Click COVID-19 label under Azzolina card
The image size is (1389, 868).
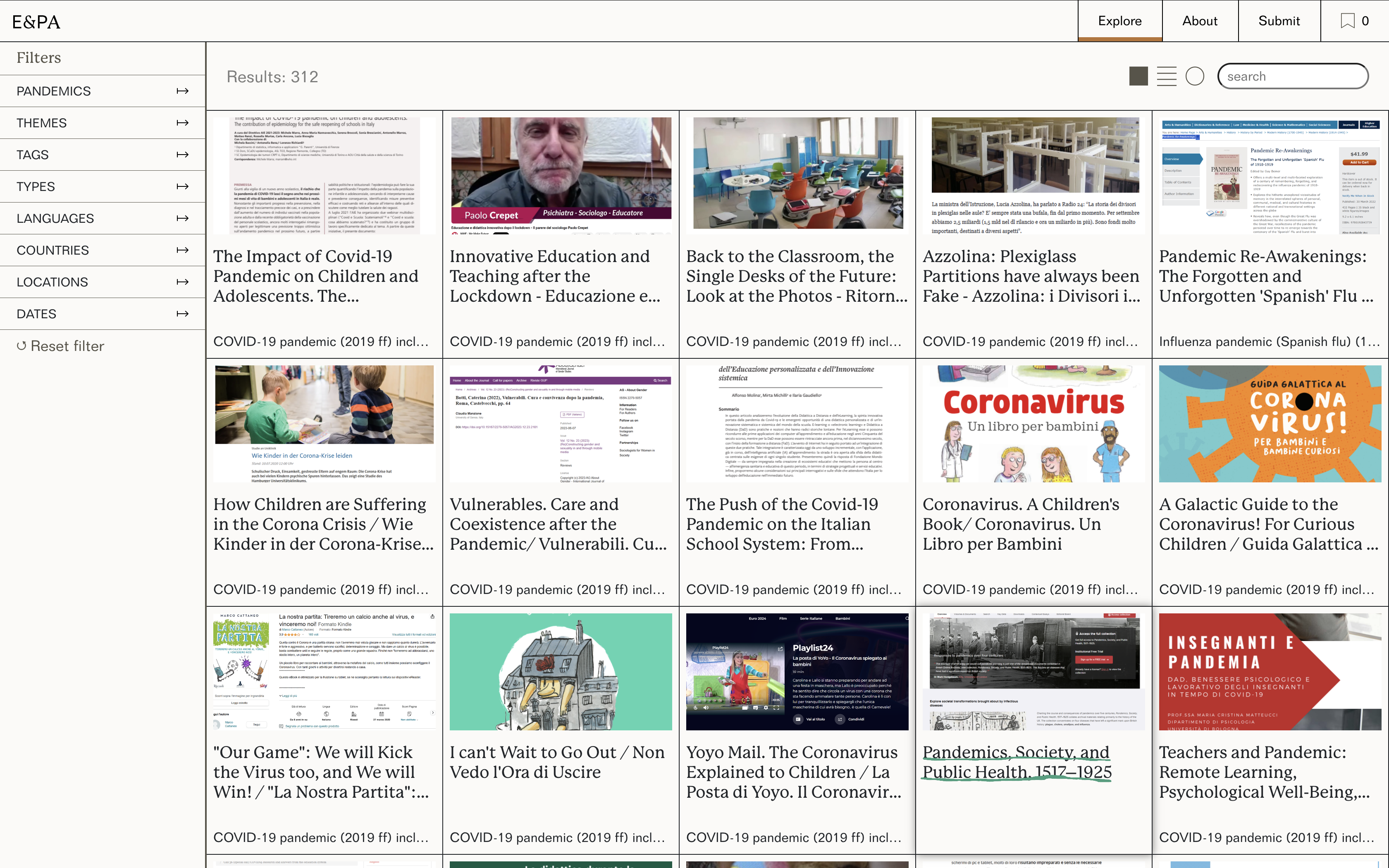click(1030, 342)
